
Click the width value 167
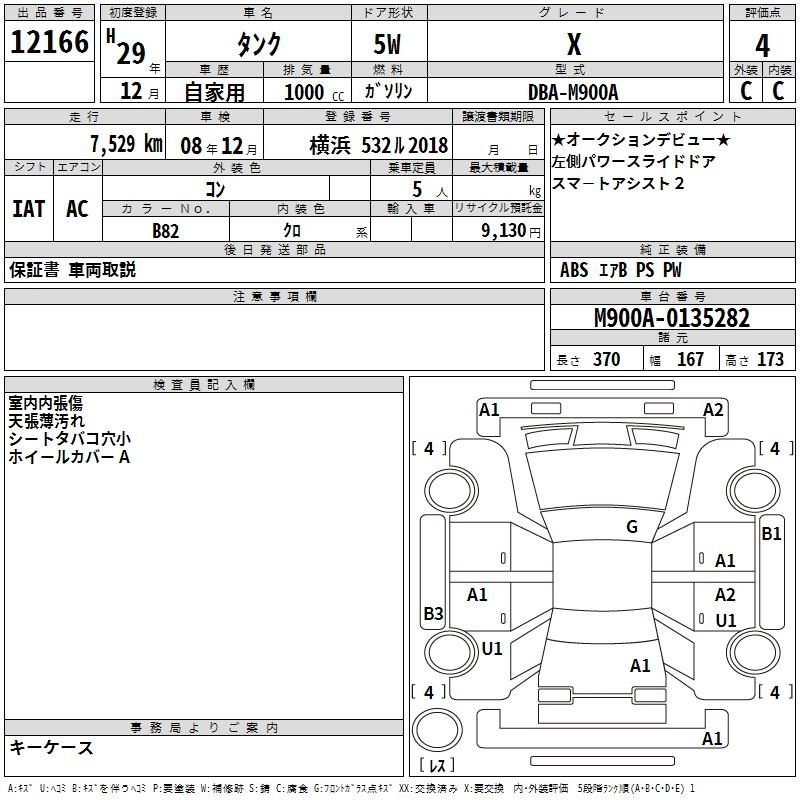tap(690, 359)
